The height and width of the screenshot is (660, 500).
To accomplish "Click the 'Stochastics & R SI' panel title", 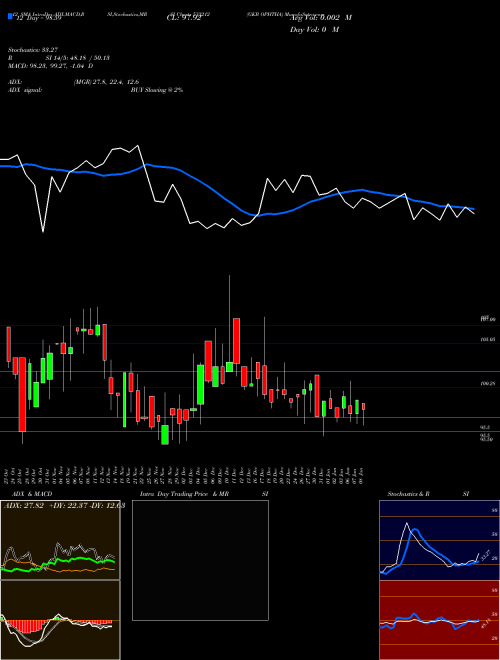I will (x=428, y=494).
